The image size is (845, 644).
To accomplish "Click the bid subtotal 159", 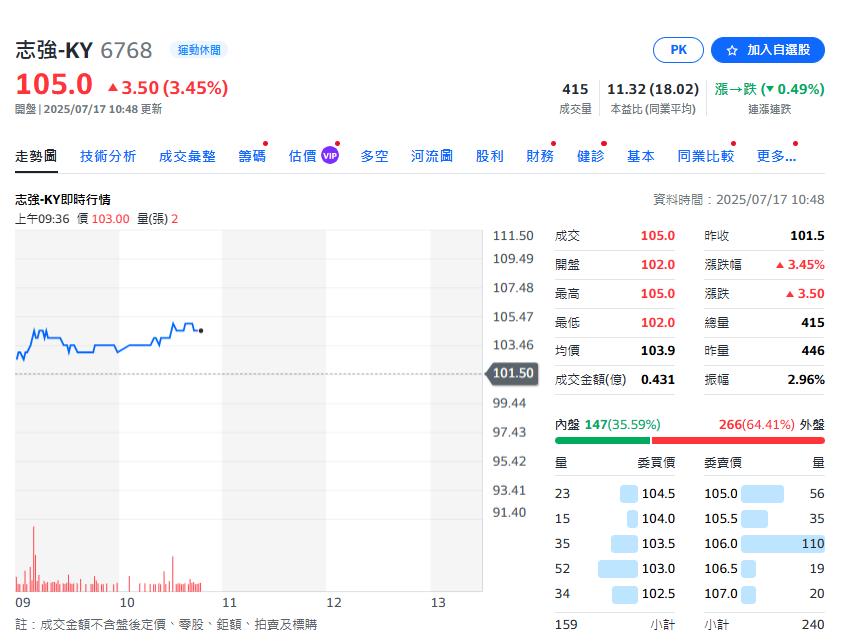I will (566, 625).
